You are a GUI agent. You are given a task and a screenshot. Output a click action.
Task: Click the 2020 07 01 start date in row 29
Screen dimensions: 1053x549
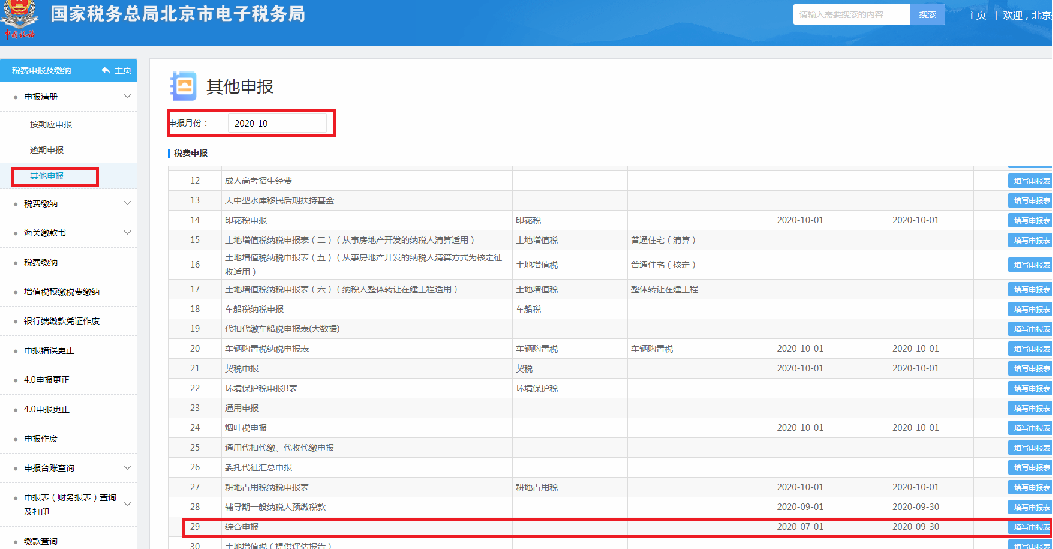tap(800, 527)
